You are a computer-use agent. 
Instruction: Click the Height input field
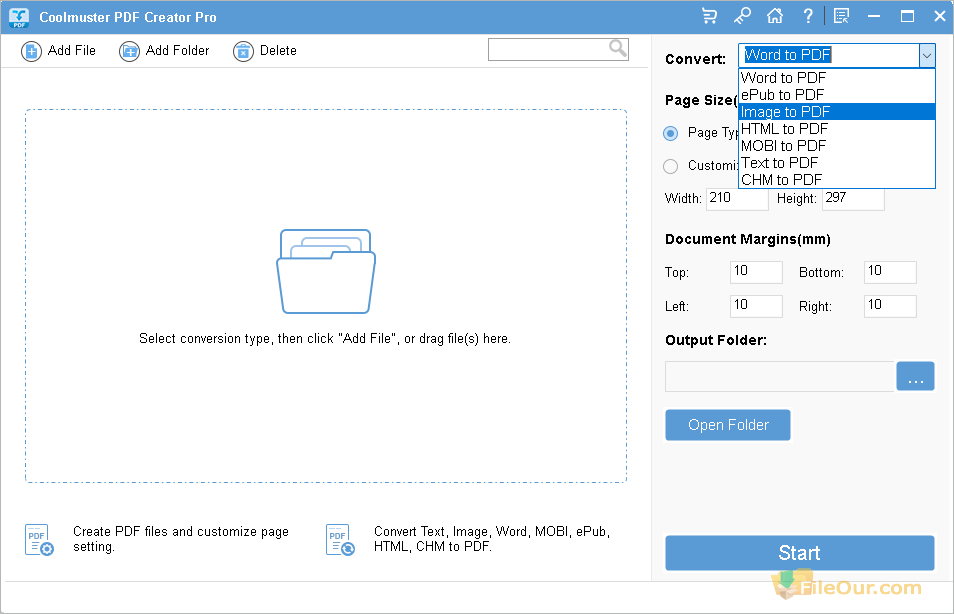pos(853,199)
